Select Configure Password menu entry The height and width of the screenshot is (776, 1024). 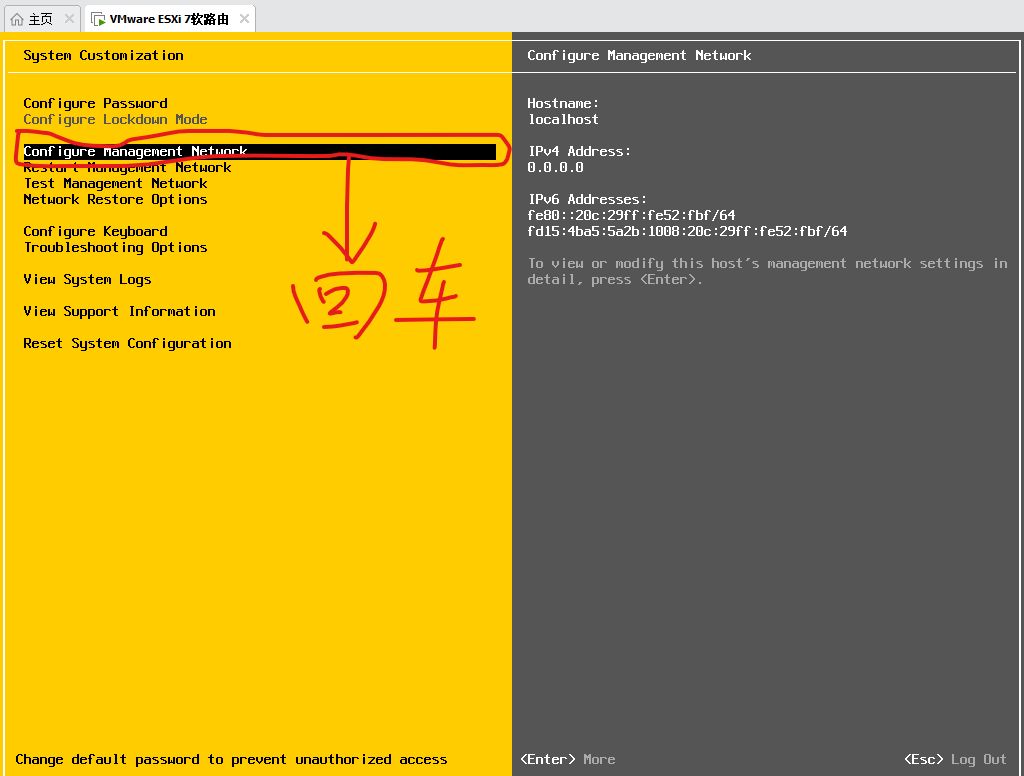point(95,103)
